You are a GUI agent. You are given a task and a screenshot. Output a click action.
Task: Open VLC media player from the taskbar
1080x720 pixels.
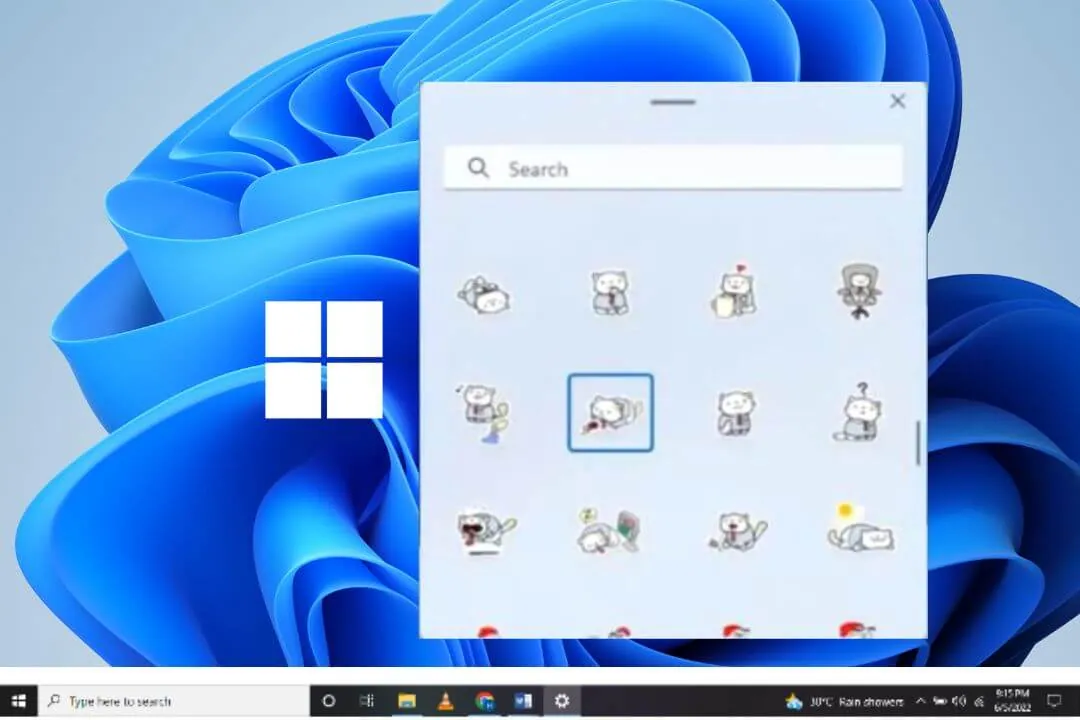pos(446,701)
